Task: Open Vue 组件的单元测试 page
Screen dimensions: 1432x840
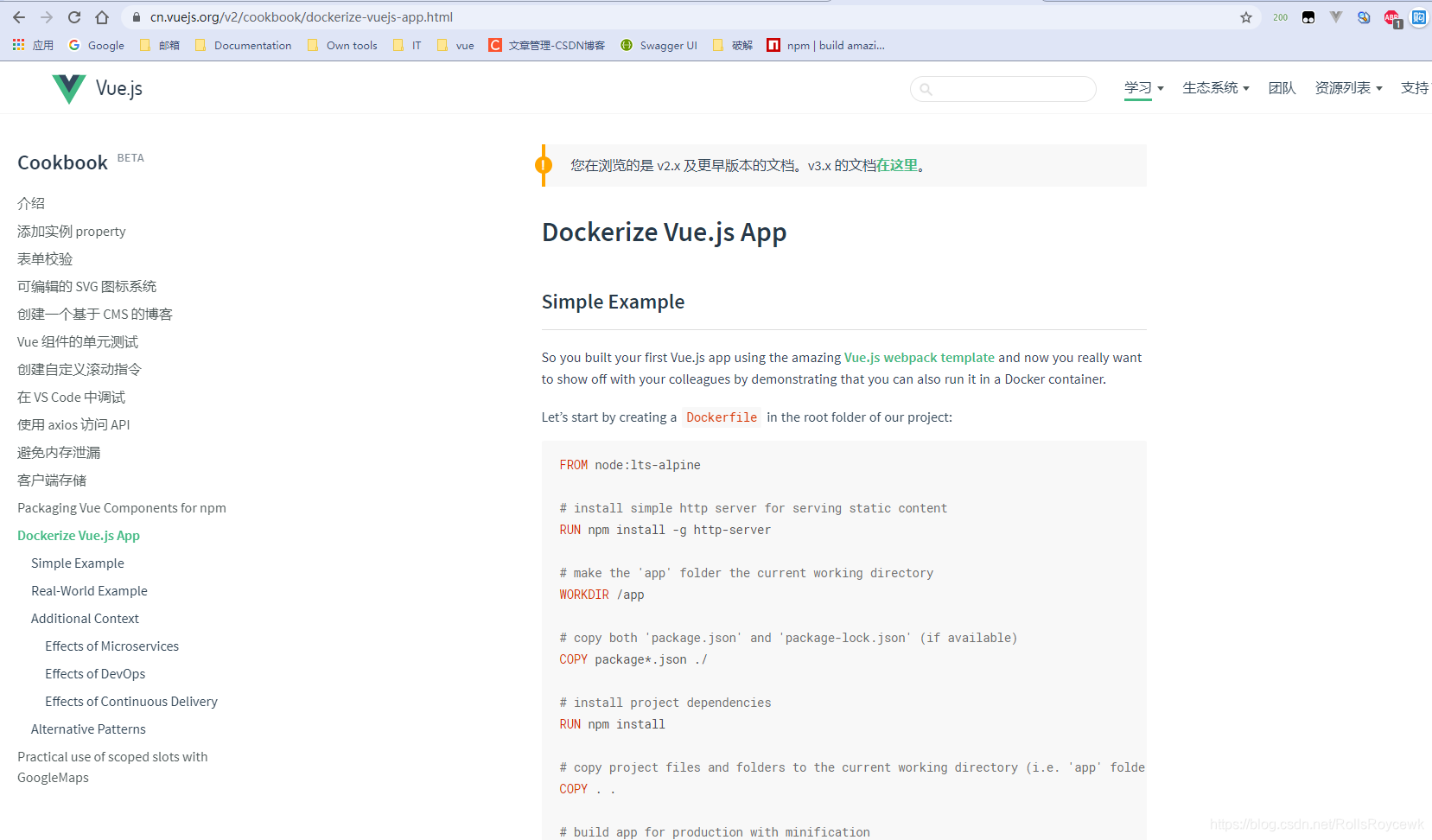Action: point(78,341)
